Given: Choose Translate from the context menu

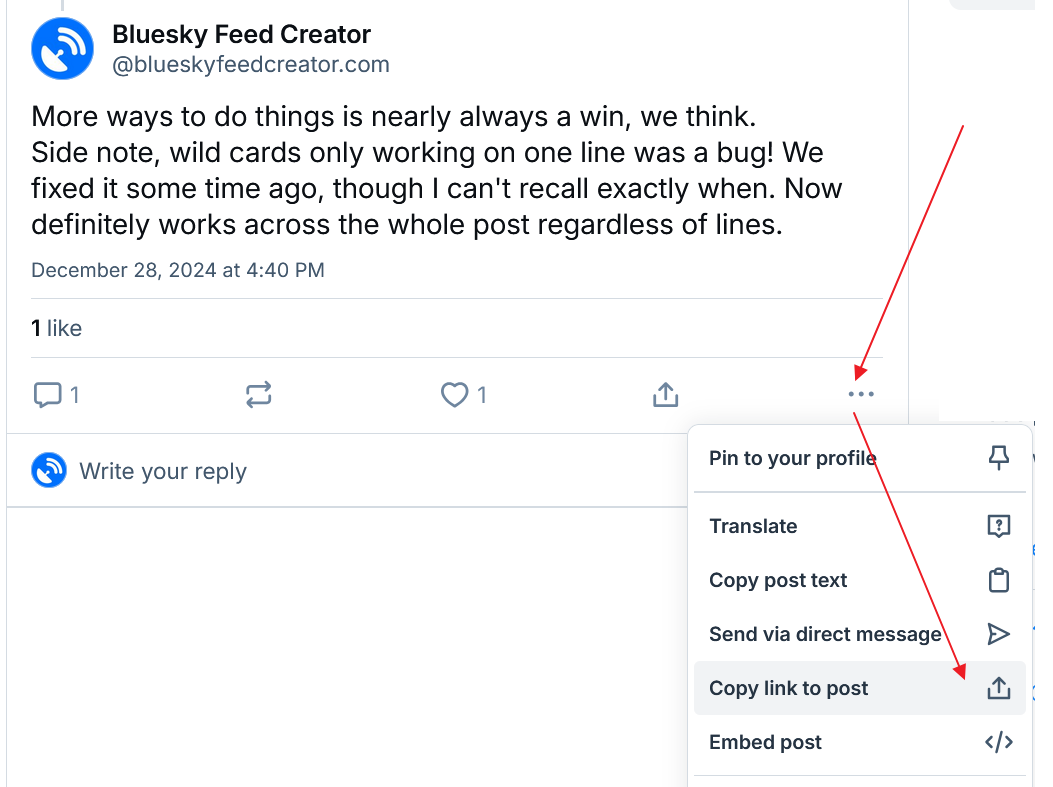Looking at the screenshot, I should click(753, 526).
